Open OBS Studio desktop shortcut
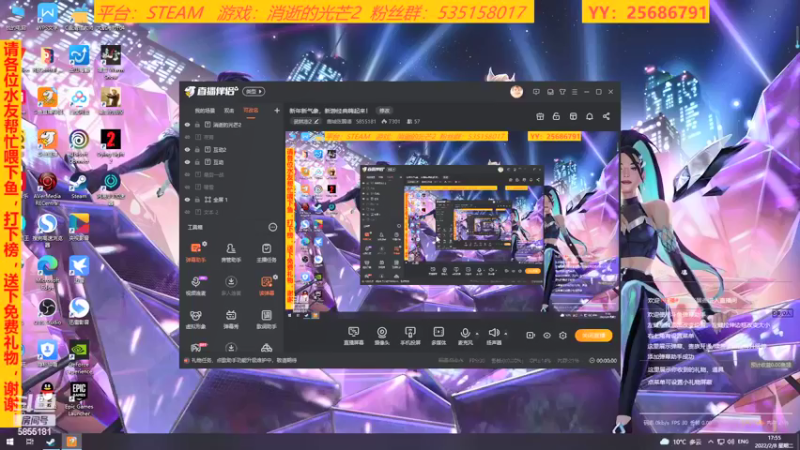Viewport: 800px width, 450px height. click(47, 311)
